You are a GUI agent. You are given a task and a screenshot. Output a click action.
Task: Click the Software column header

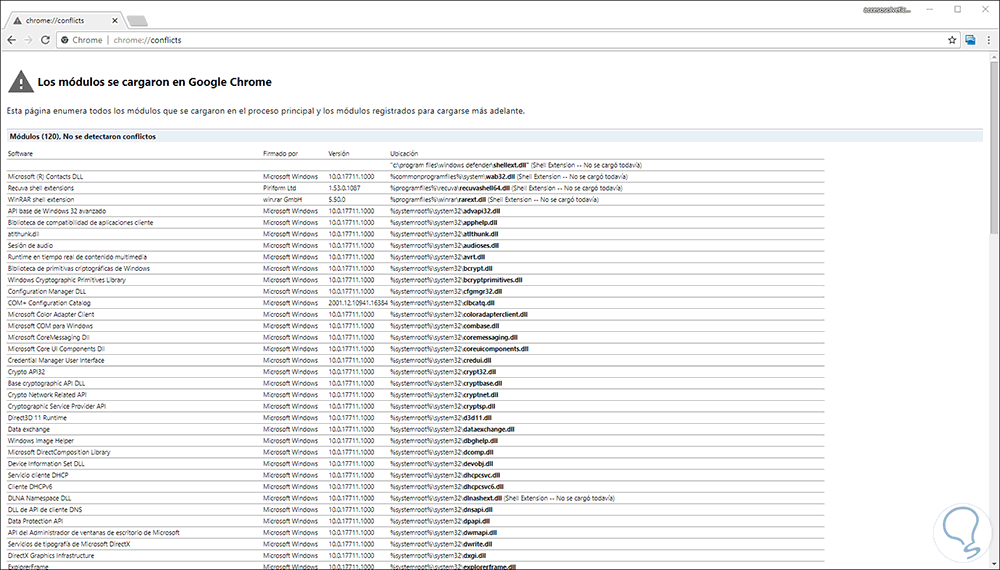pyautogui.click(x=21, y=153)
